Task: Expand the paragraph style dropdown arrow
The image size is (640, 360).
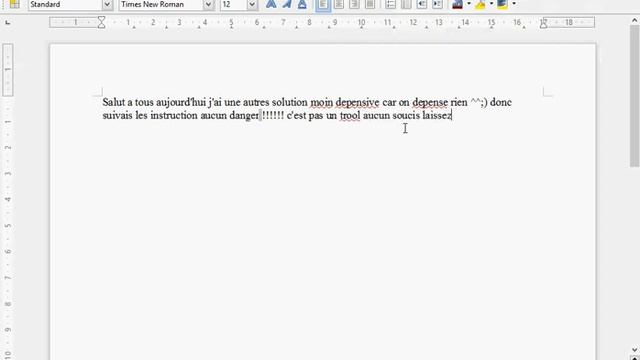Action: pos(107,4)
